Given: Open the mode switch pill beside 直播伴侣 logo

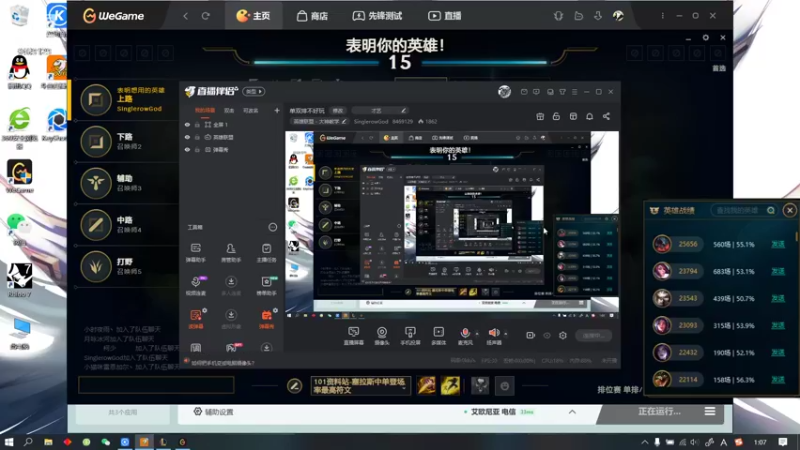Looking at the screenshot, I should point(254,91).
